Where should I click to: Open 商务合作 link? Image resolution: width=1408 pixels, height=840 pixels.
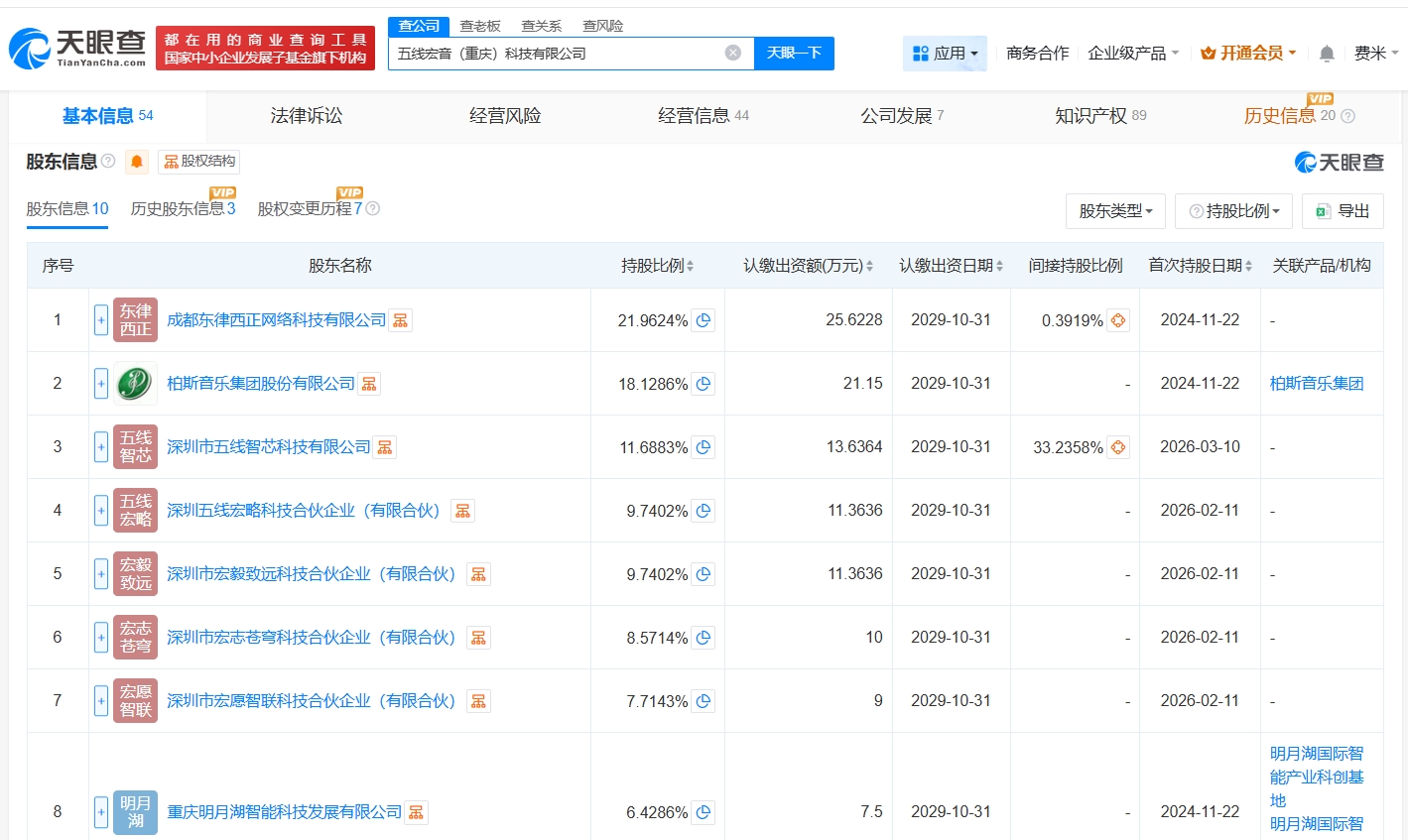coord(1038,54)
